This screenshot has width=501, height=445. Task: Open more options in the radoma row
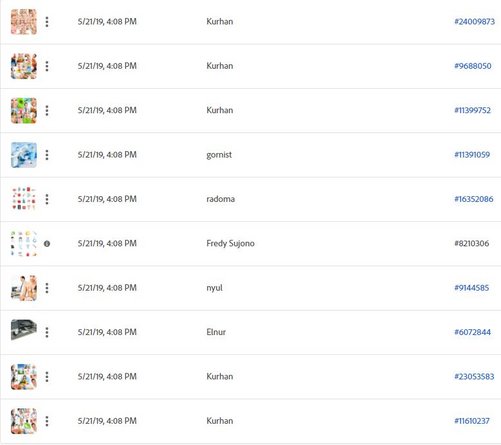pyautogui.click(x=47, y=199)
